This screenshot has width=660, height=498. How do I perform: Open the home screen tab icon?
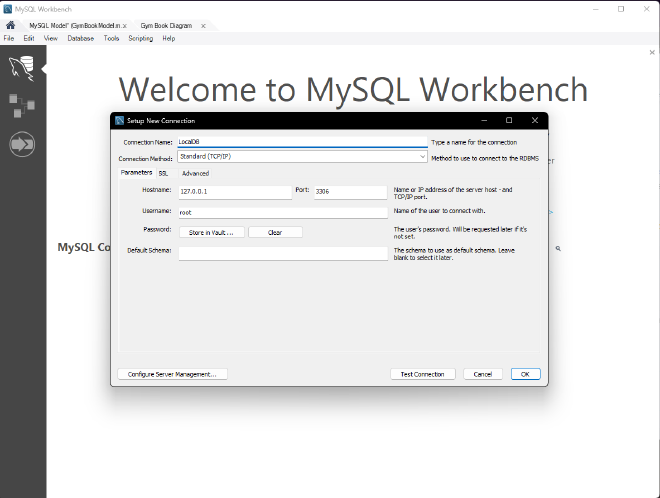tap(11, 25)
